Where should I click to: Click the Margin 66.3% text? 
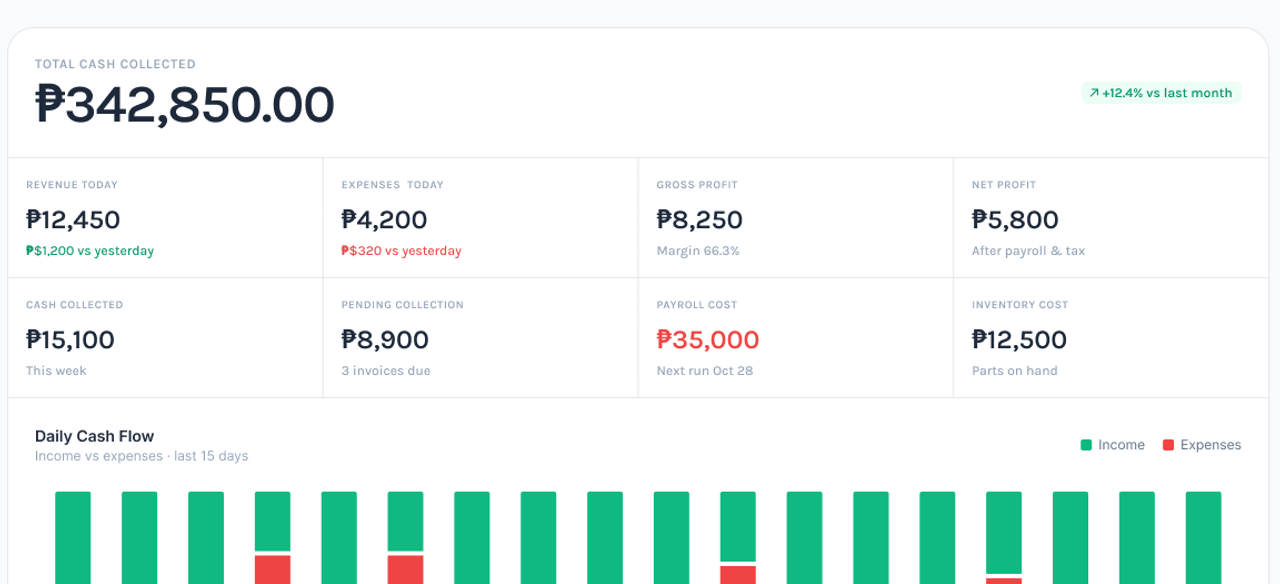point(698,251)
